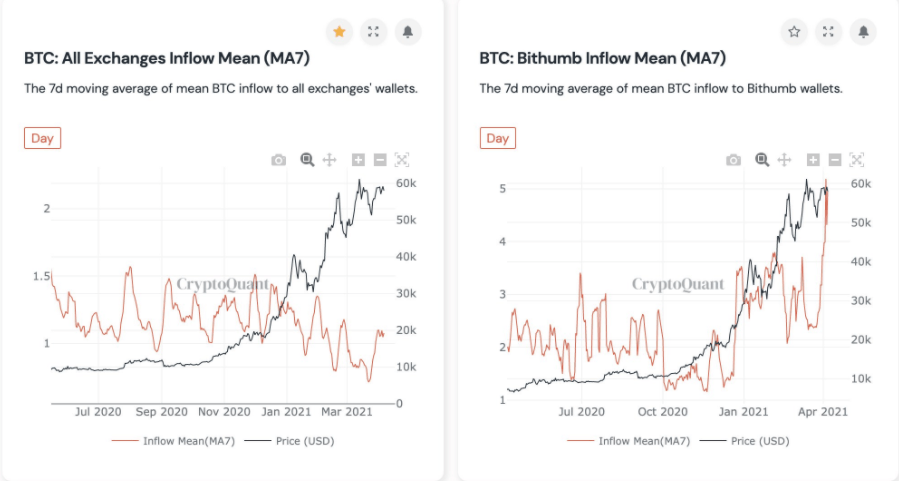Activate pan tool on All Exchanges chart
Viewport: 899px width, 481px height.
[x=330, y=160]
